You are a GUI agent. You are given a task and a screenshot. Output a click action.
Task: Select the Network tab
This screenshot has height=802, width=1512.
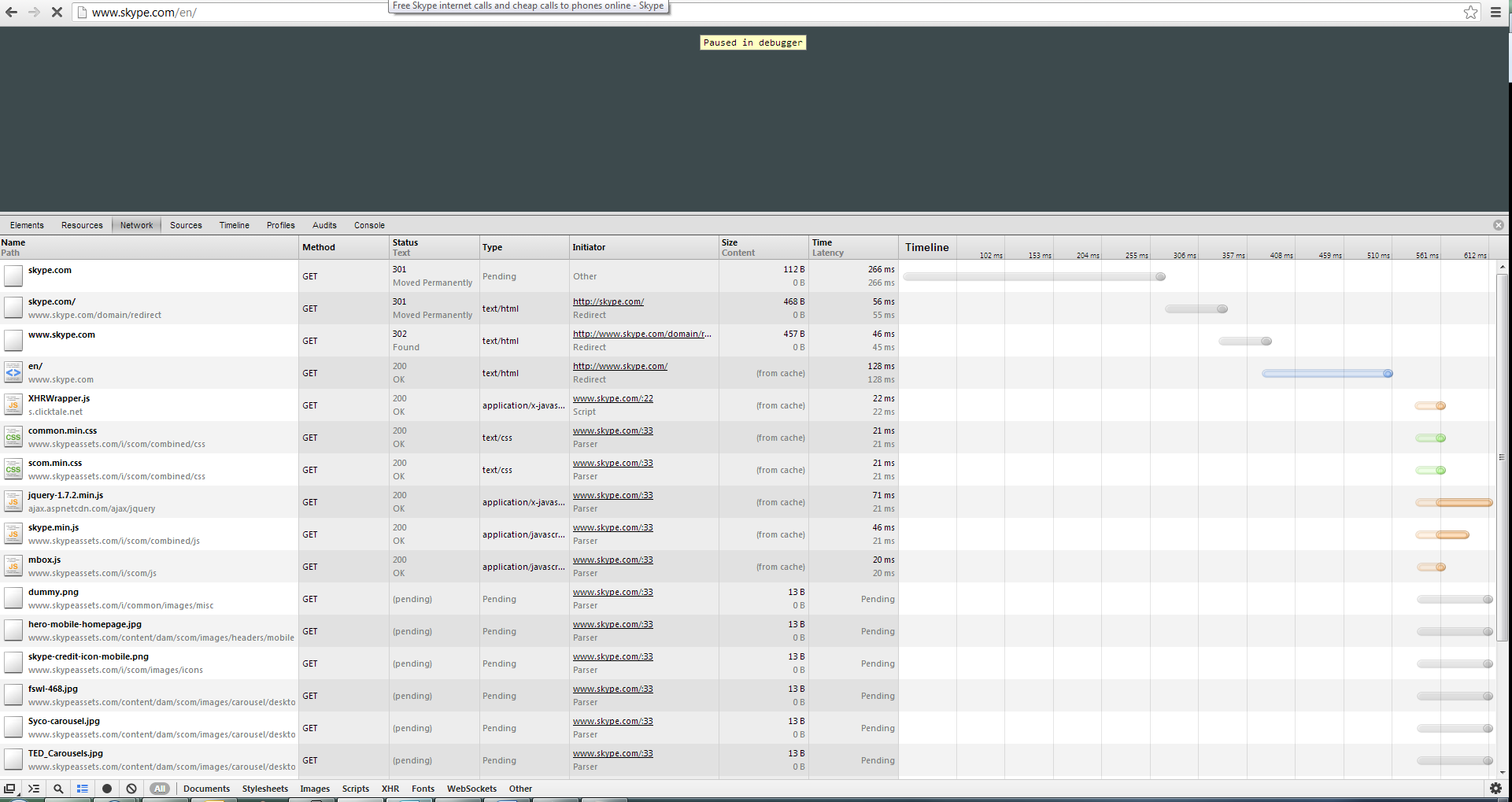click(136, 225)
